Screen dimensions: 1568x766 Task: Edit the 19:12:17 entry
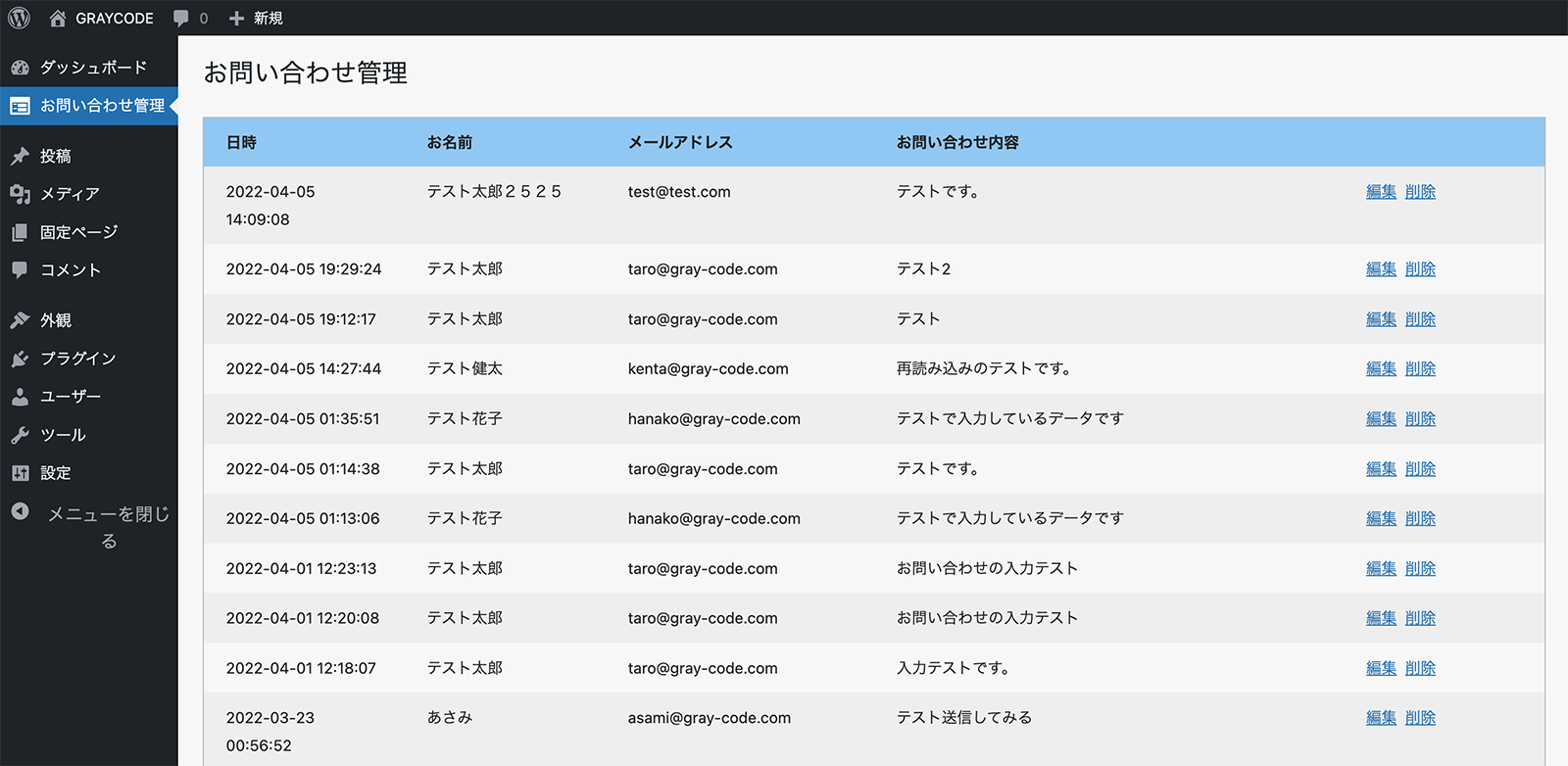coord(1381,319)
